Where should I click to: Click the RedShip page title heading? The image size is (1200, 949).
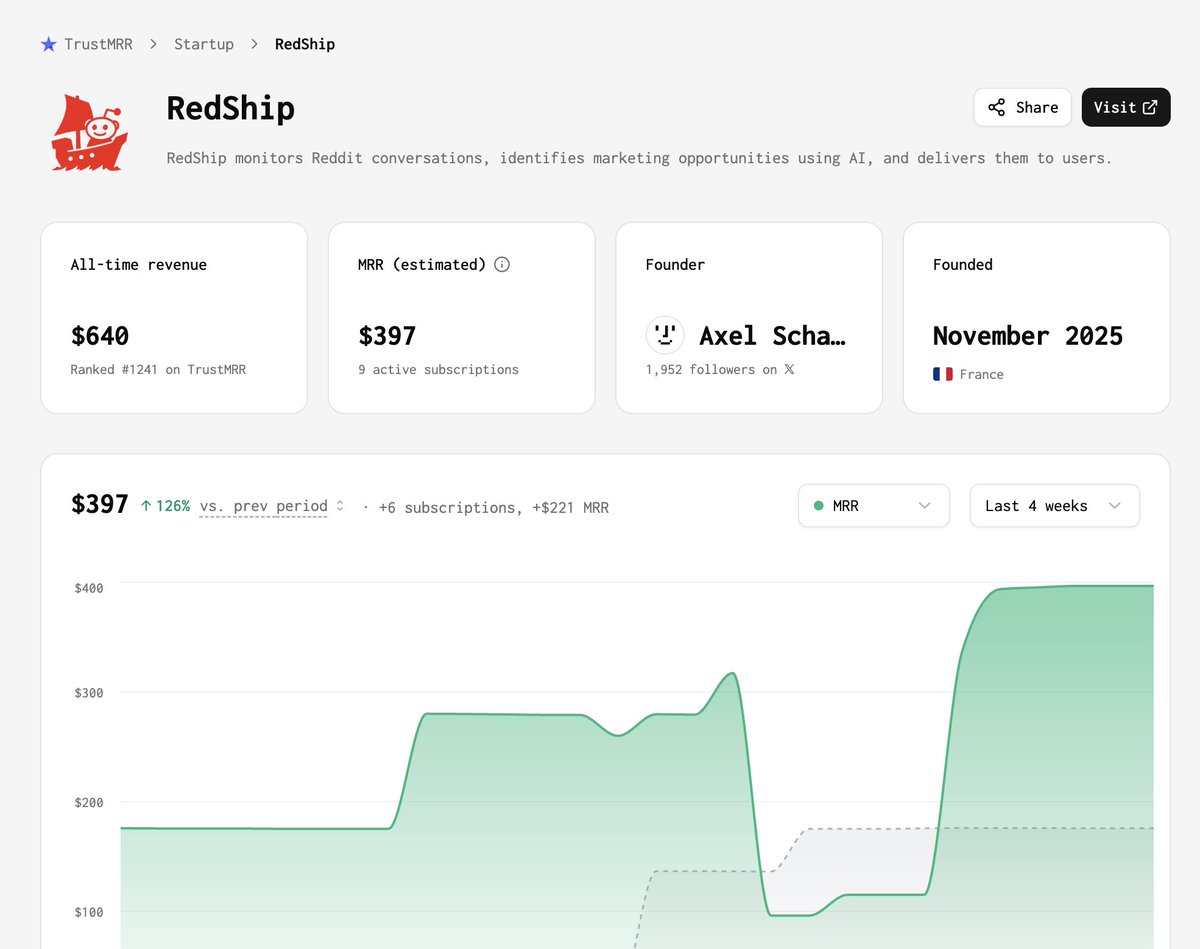[231, 108]
